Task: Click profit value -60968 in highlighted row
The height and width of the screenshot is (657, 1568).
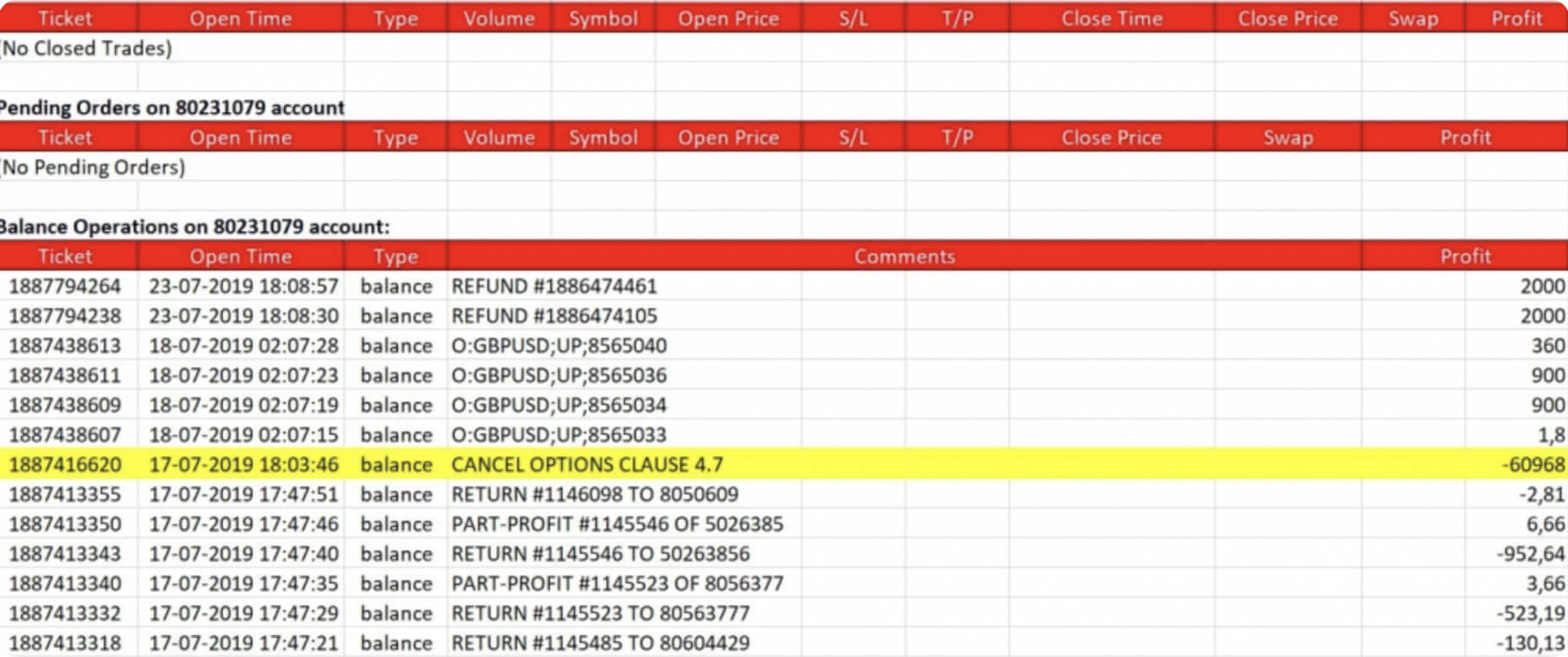Action: point(1533,464)
